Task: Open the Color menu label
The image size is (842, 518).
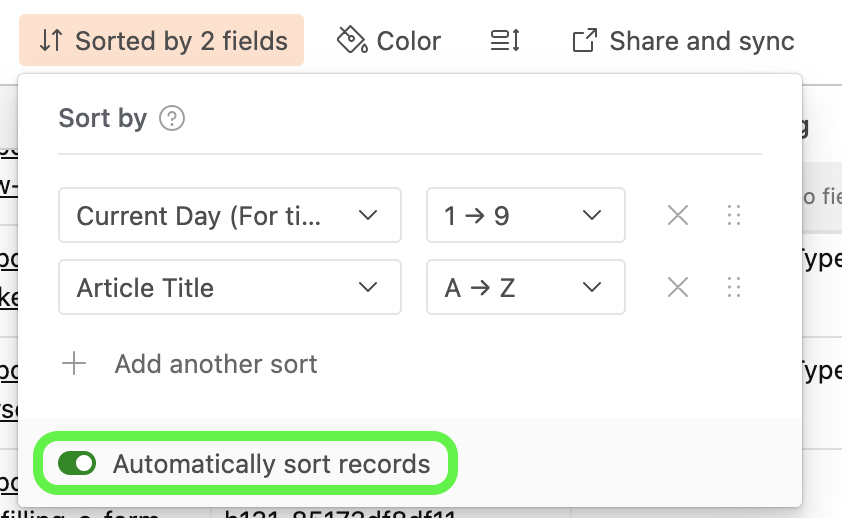Action: click(x=409, y=41)
